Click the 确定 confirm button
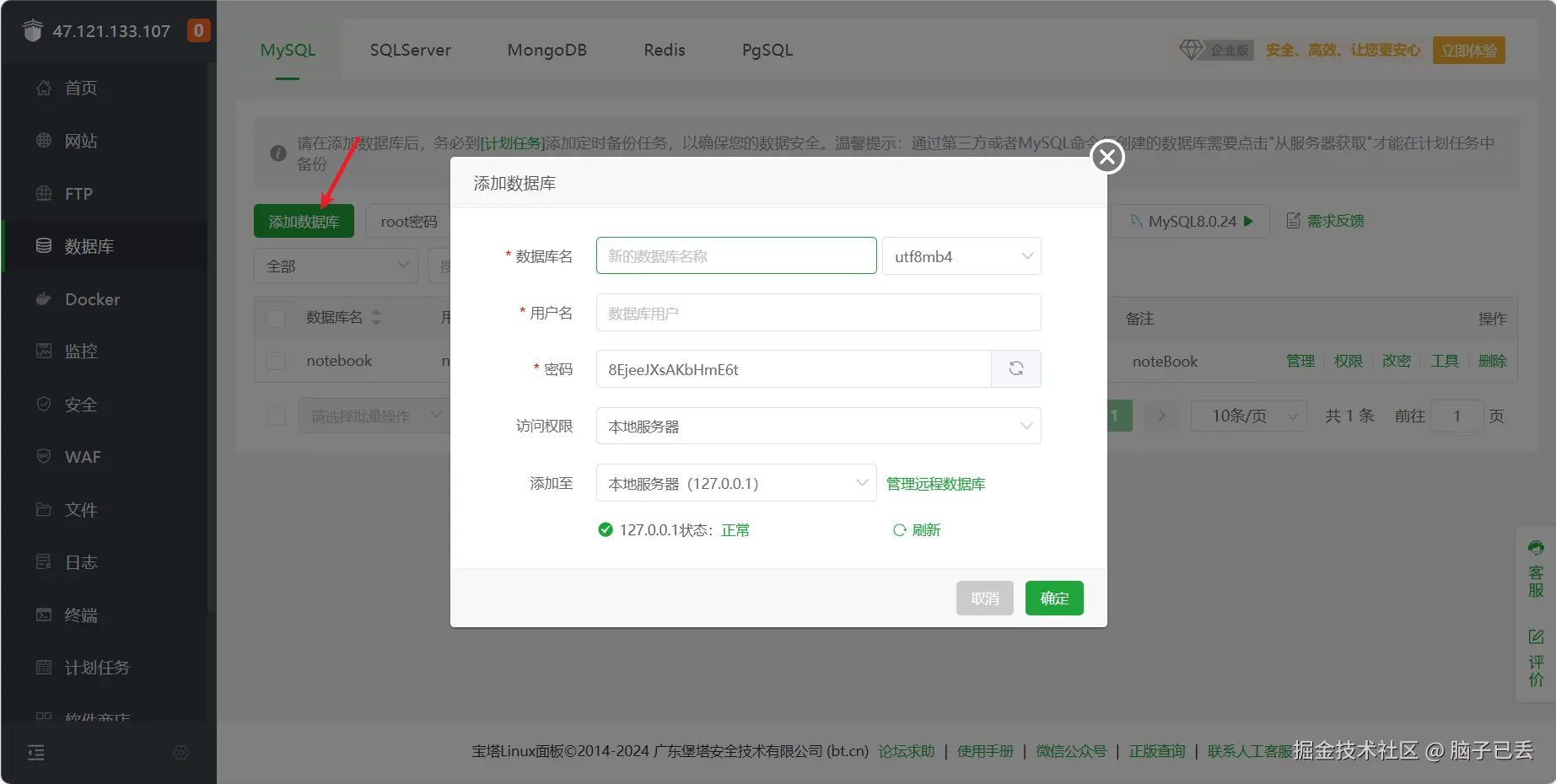Screen dimensions: 1556x784 coord(1054,599)
